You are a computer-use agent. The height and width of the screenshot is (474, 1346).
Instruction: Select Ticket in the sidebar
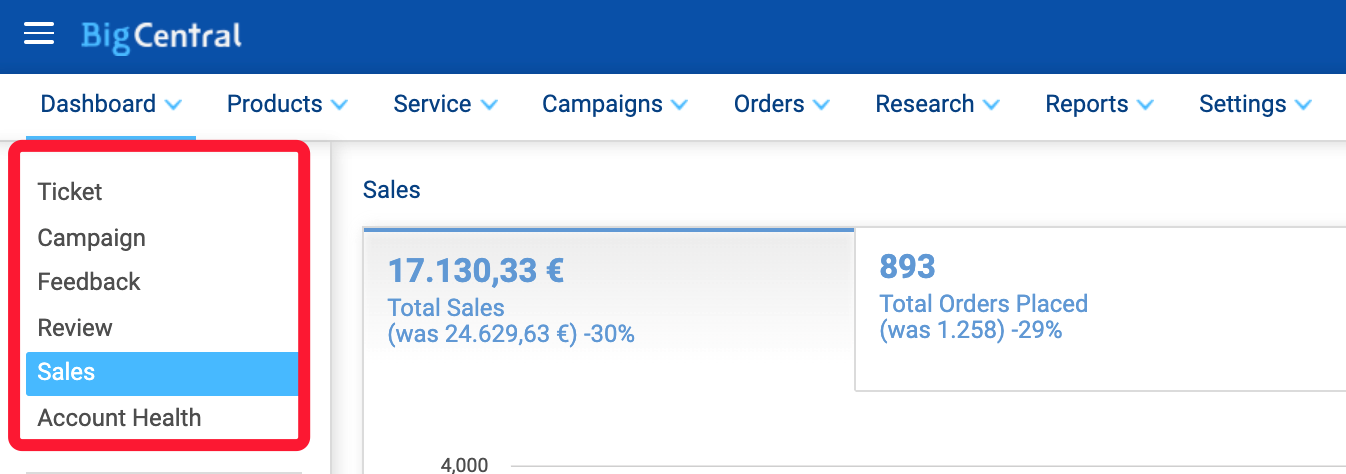[162, 192]
